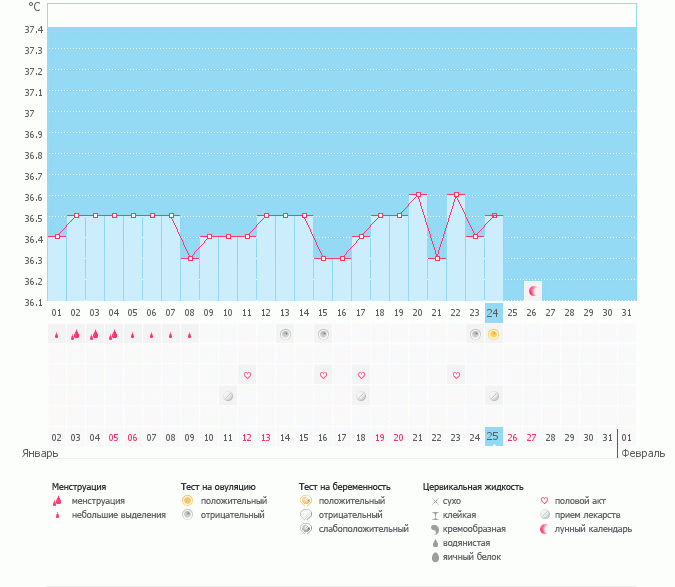Click highlighted cycle day 24 below the chart

coord(493,312)
